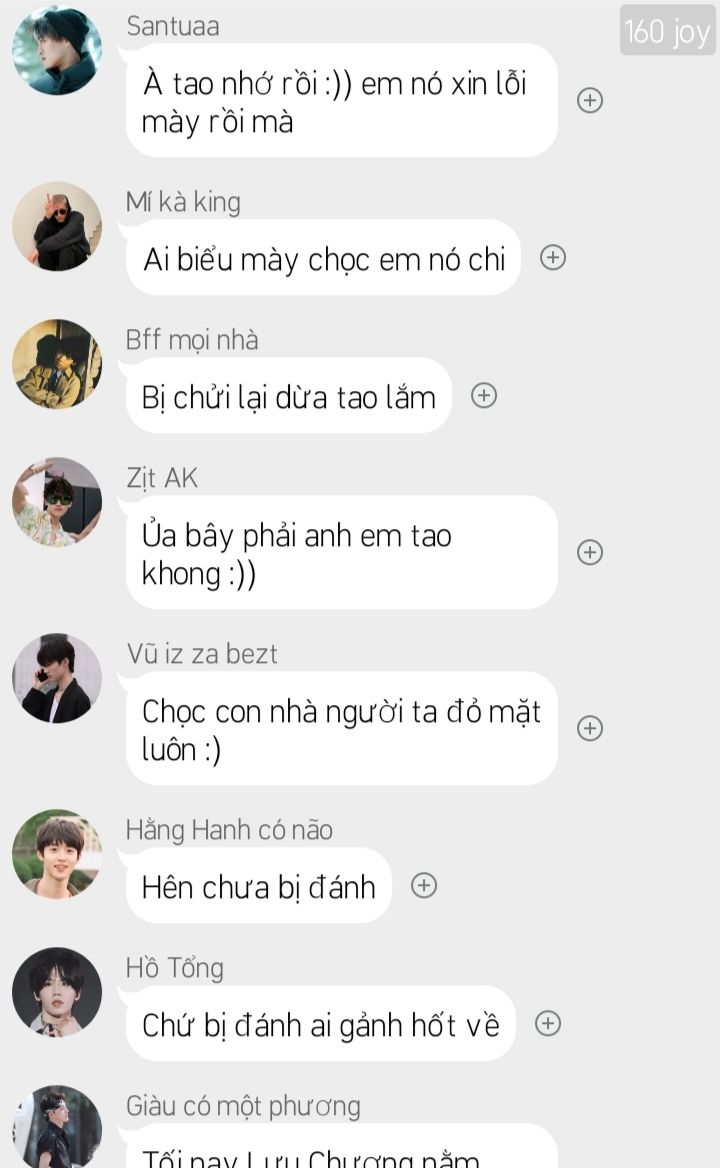Viewport: 720px width, 1168px height.
Task: Select the 'Bị chửi lại dừa tao lắm' bubble
Action: coord(289,396)
